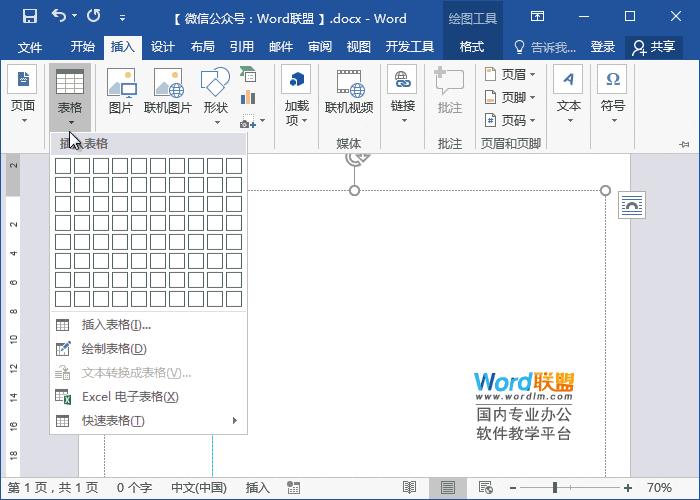The width and height of the screenshot is (700, 500).
Task: Choose 插入表格(I)... menu item
Action: [148, 325]
